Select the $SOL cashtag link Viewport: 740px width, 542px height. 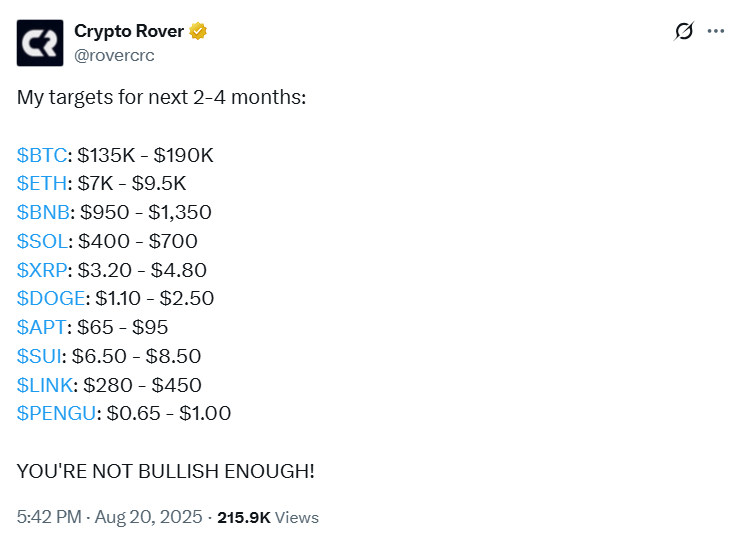click(42, 241)
